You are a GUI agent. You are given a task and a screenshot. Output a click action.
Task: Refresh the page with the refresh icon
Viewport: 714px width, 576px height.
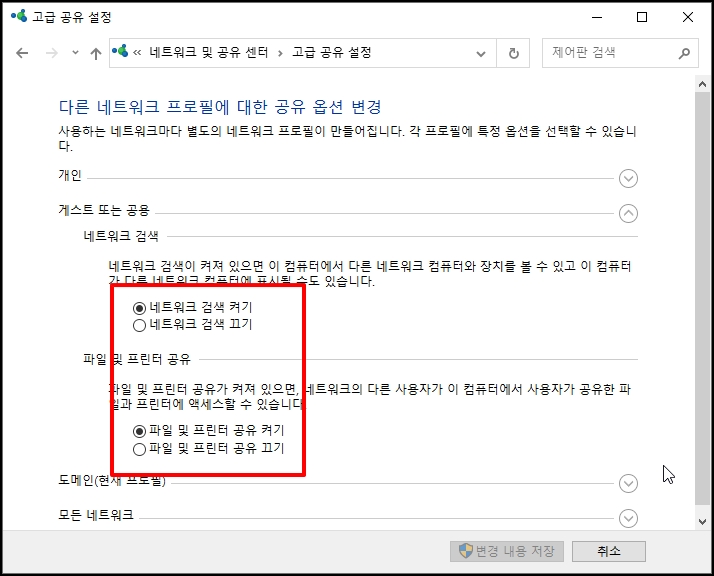pyautogui.click(x=514, y=53)
